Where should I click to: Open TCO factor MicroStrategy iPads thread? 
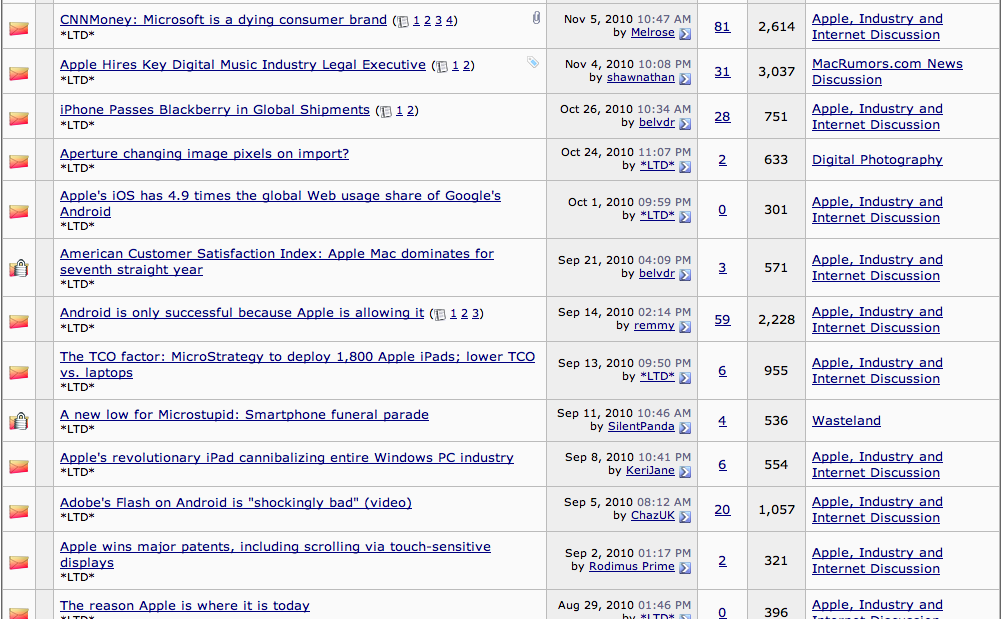pos(297,364)
